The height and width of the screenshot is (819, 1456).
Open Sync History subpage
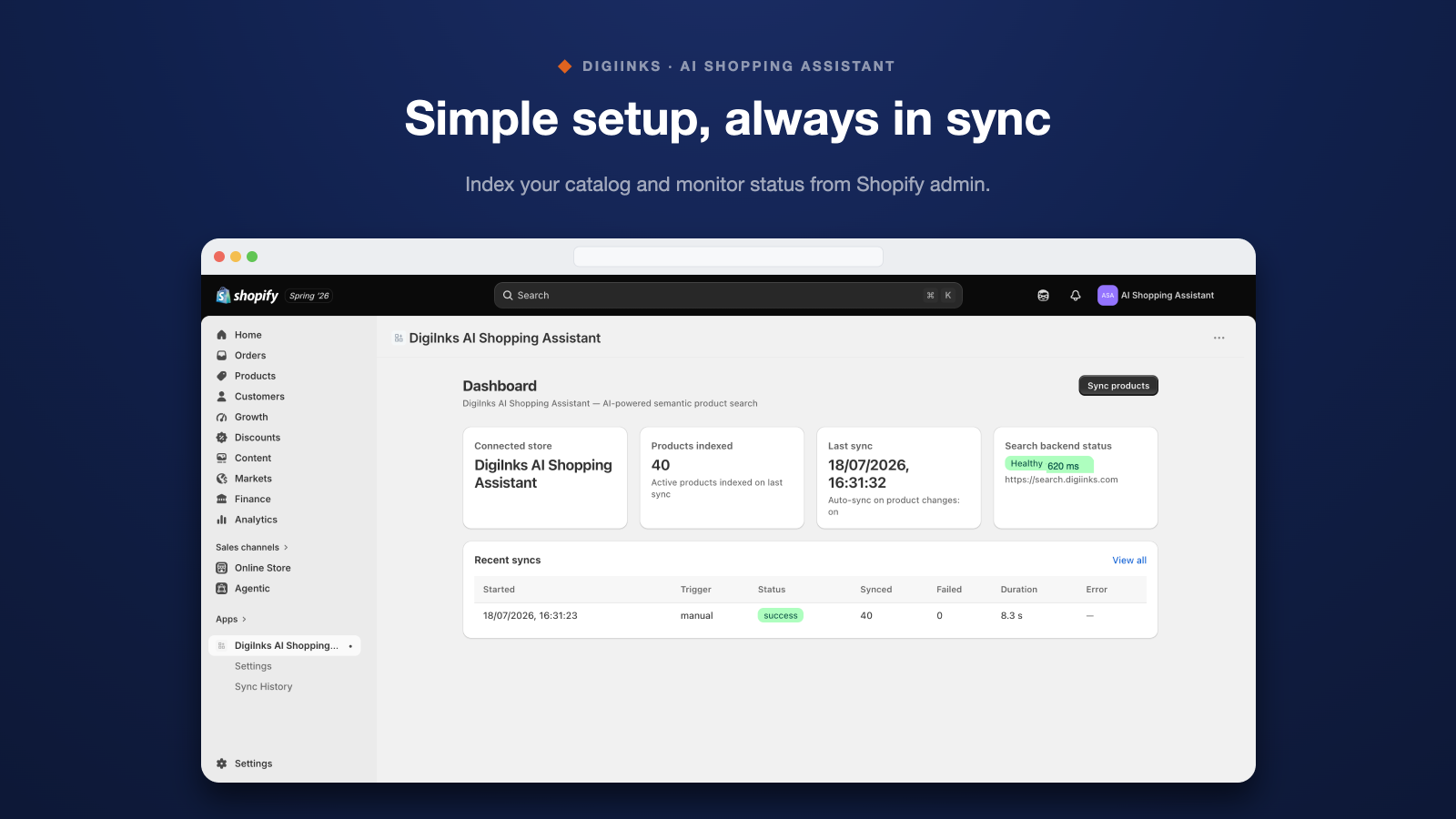point(263,687)
